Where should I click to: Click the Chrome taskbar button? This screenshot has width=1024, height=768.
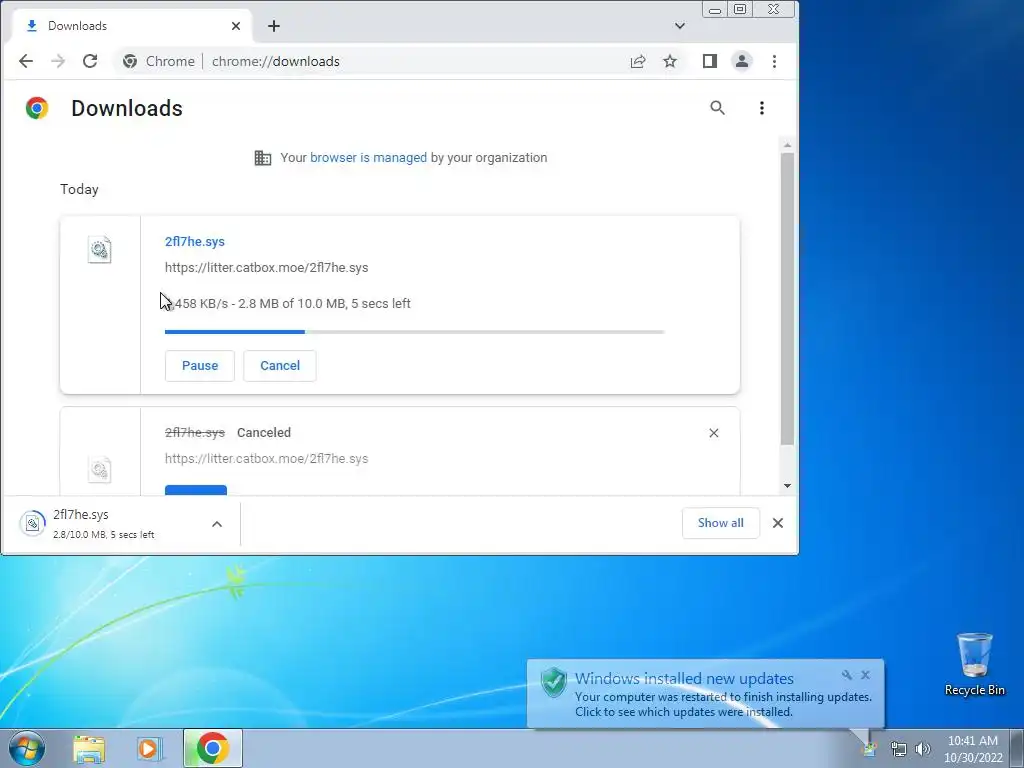[213, 748]
